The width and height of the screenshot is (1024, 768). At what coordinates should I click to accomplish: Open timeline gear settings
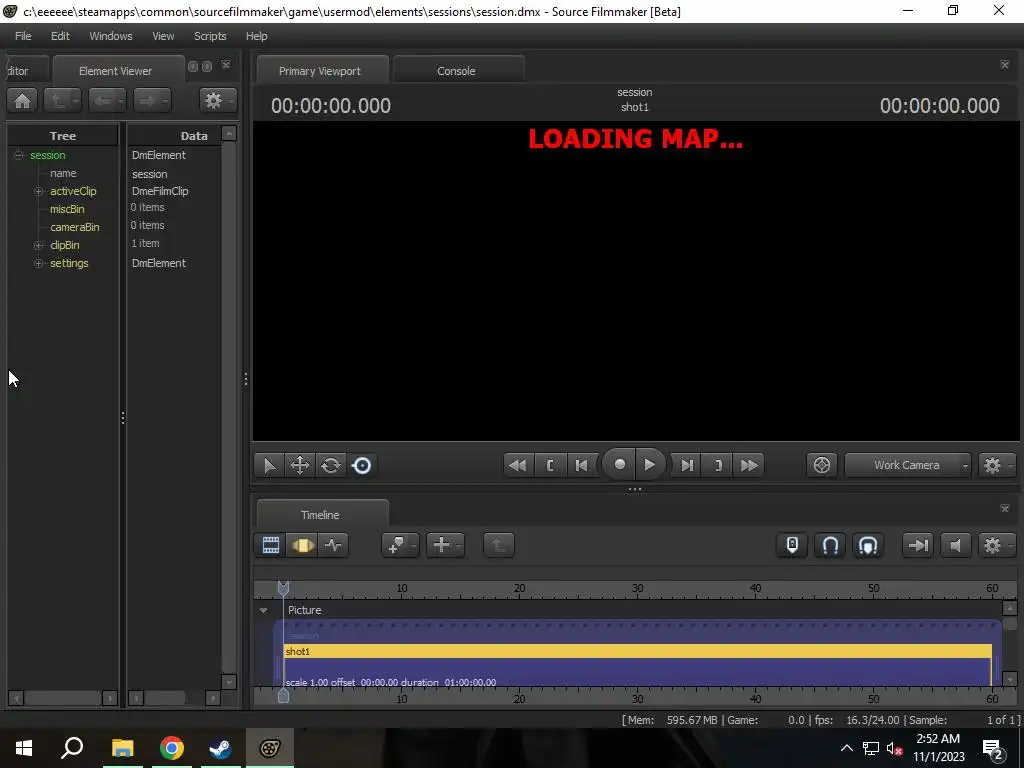995,545
